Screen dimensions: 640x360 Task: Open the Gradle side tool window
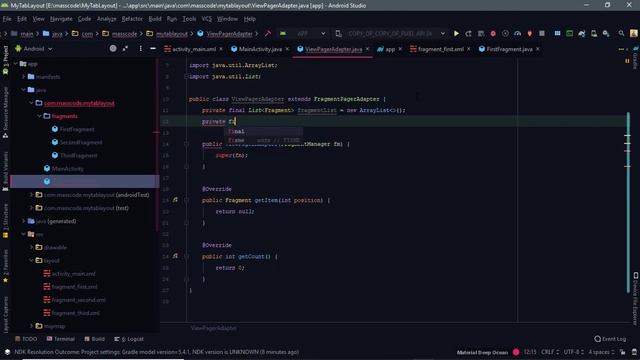(636, 58)
